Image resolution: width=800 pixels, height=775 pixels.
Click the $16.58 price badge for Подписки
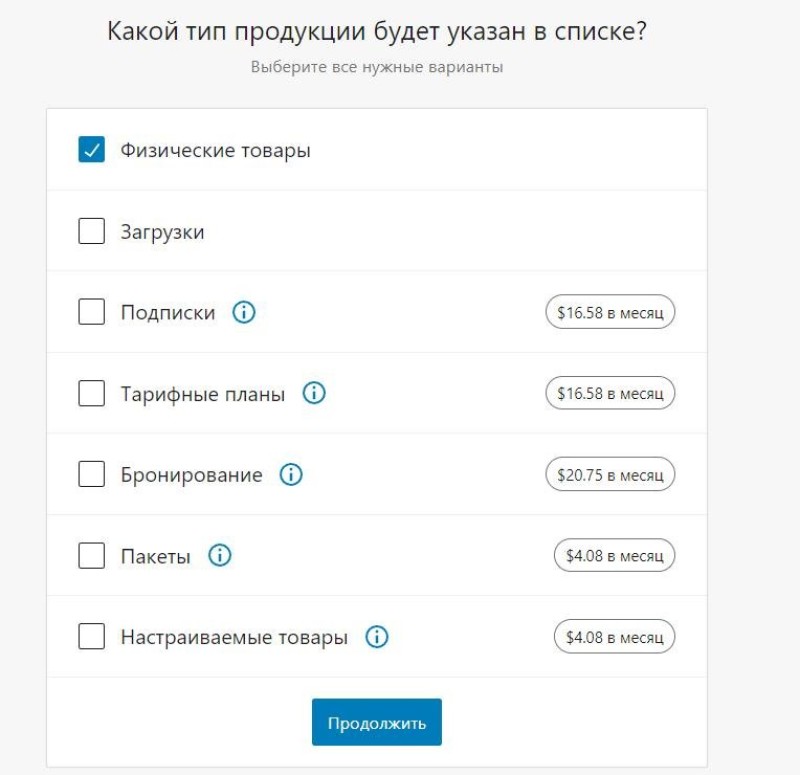610,312
